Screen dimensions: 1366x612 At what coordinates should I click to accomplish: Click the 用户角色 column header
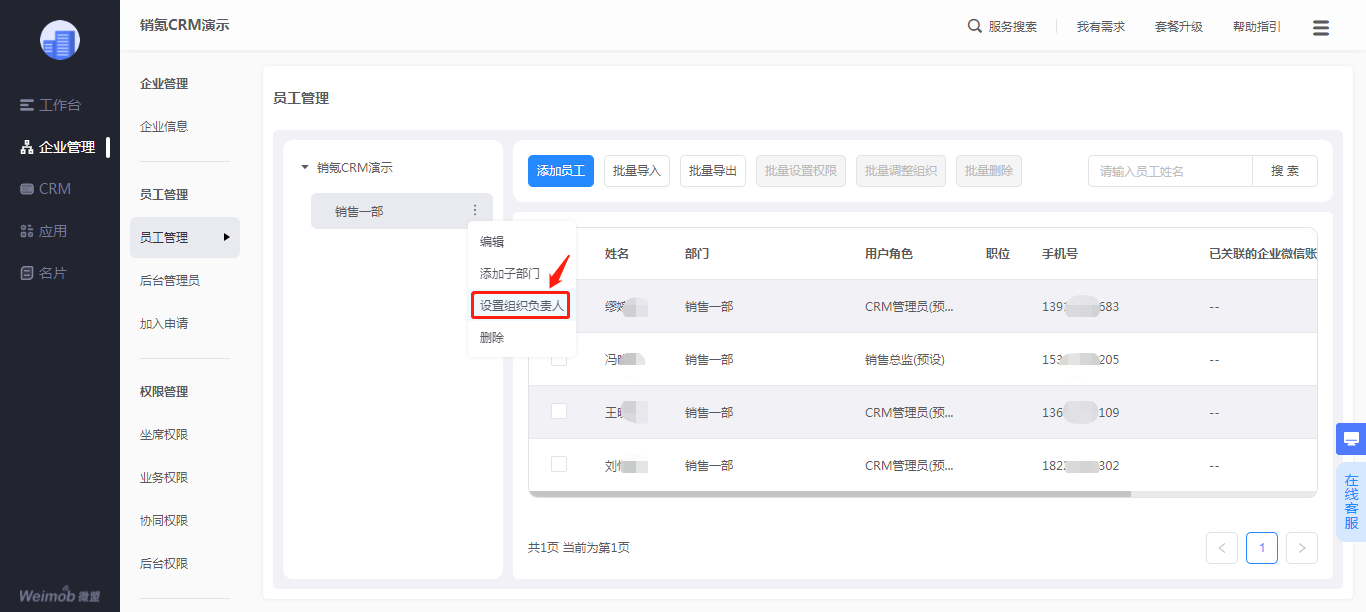point(889,254)
